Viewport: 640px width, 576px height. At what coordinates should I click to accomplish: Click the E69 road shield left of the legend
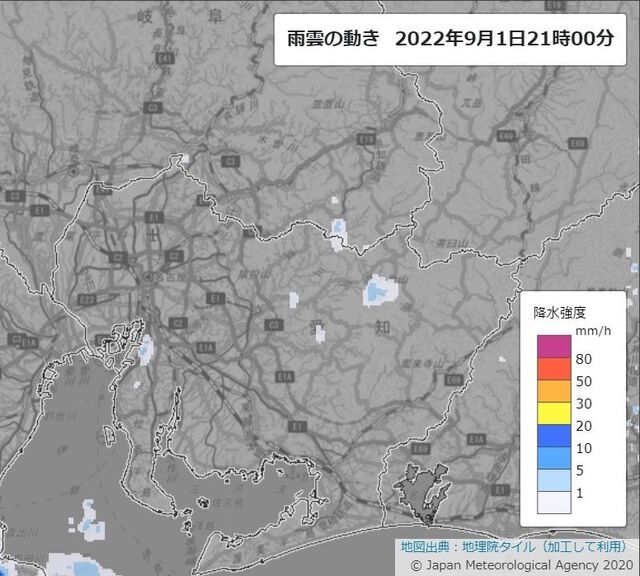[x=453, y=380]
